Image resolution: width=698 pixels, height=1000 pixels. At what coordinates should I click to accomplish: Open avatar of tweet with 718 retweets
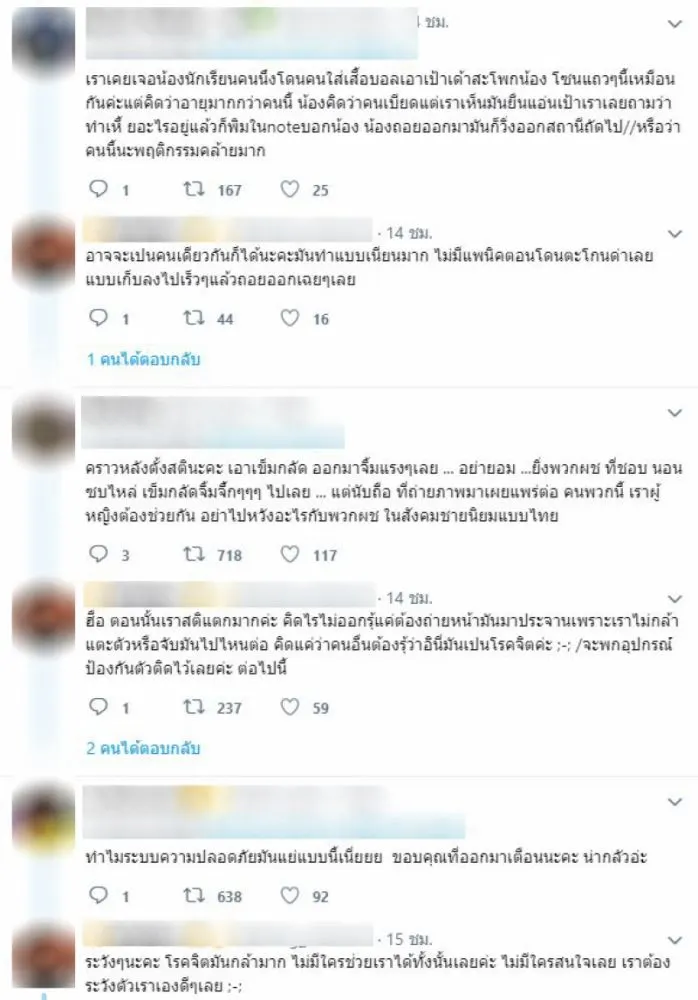[43, 429]
